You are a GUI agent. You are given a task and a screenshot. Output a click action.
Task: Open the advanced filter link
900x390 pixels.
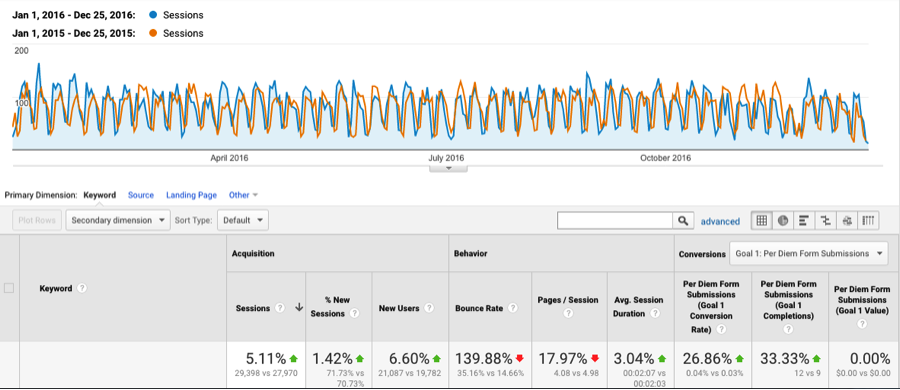point(720,221)
